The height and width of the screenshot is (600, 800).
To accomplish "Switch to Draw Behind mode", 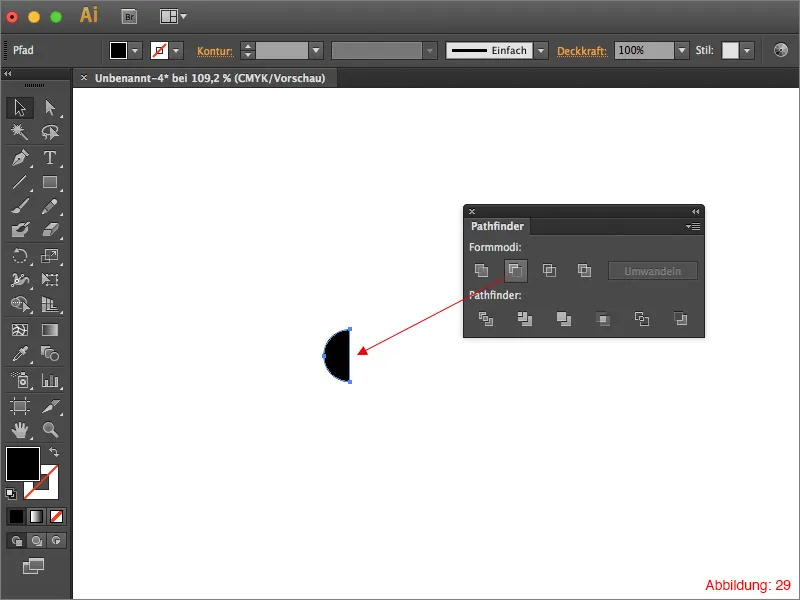I will click(x=36, y=541).
